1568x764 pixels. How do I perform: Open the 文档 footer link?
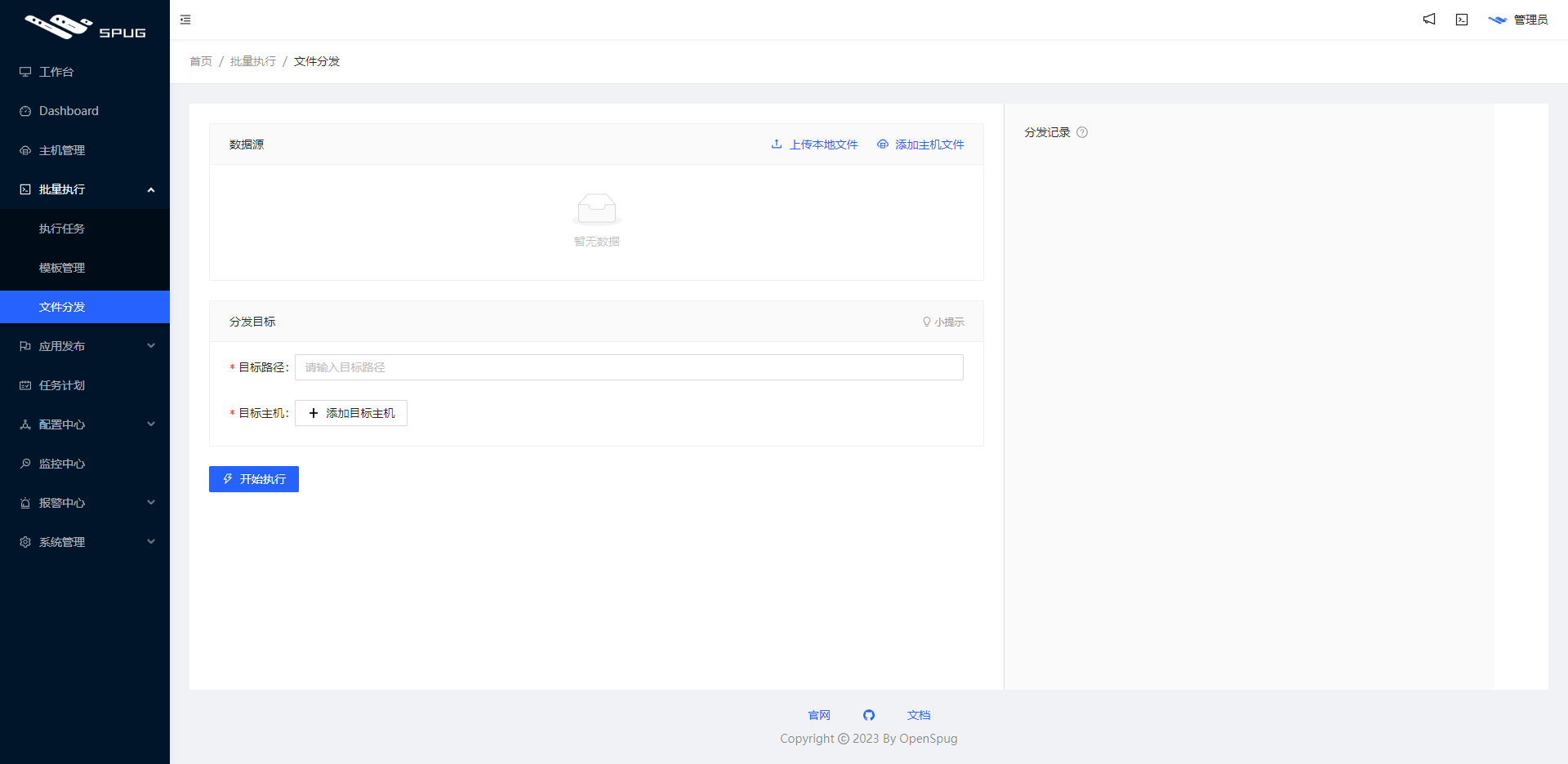919,715
